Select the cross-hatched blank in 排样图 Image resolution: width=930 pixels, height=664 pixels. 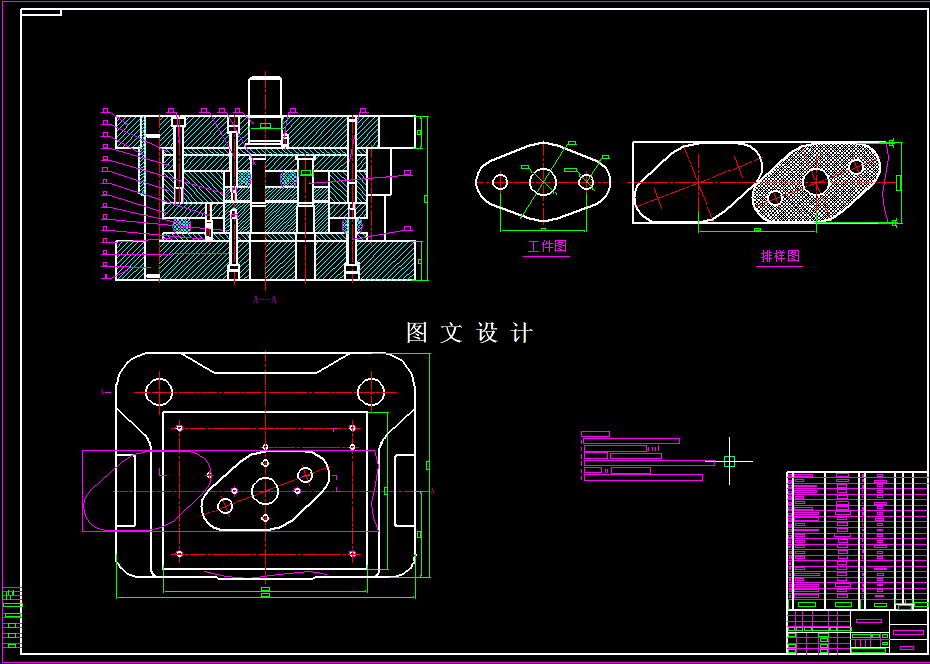816,182
